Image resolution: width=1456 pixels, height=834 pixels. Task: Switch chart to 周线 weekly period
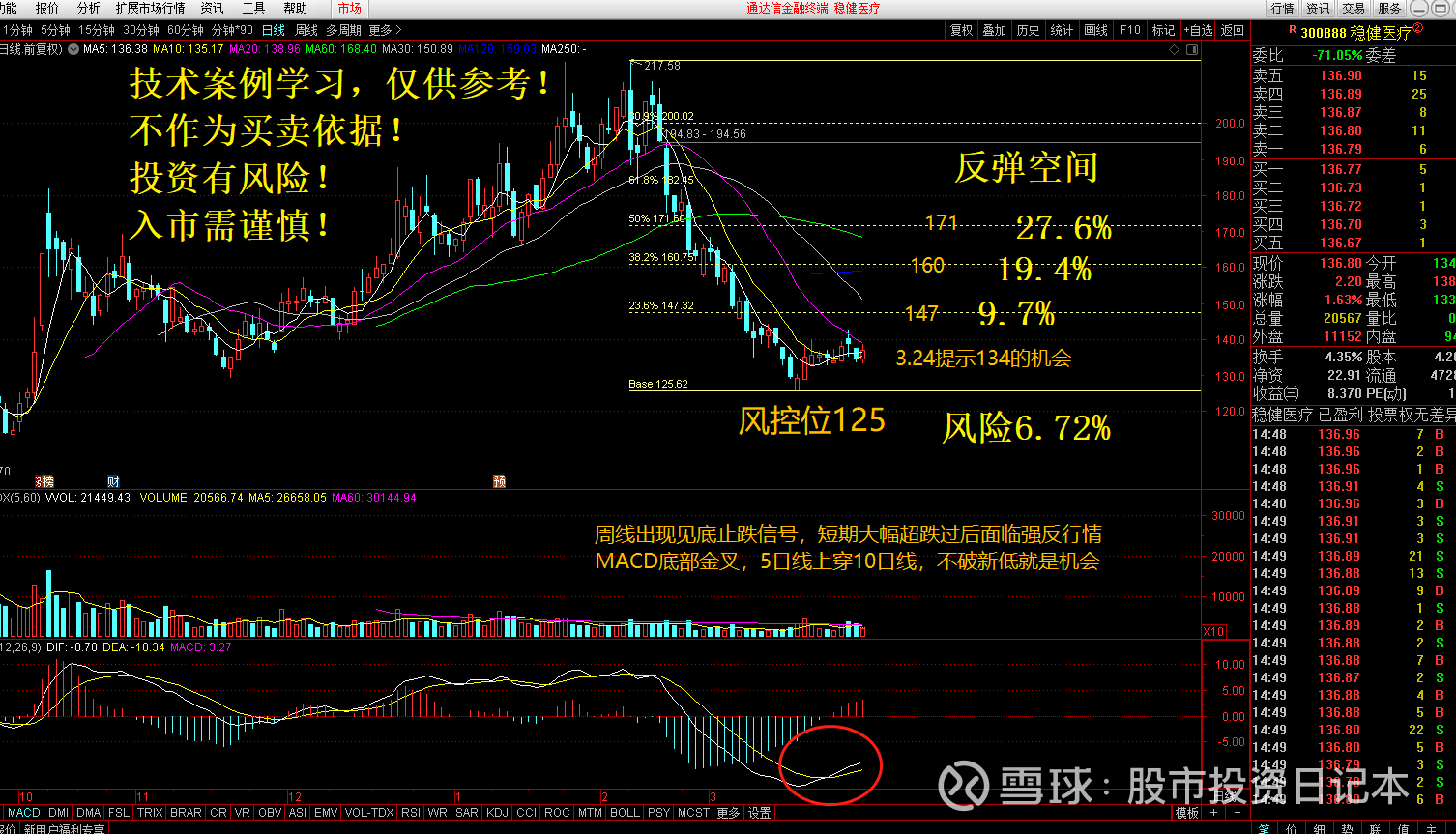pos(306,30)
